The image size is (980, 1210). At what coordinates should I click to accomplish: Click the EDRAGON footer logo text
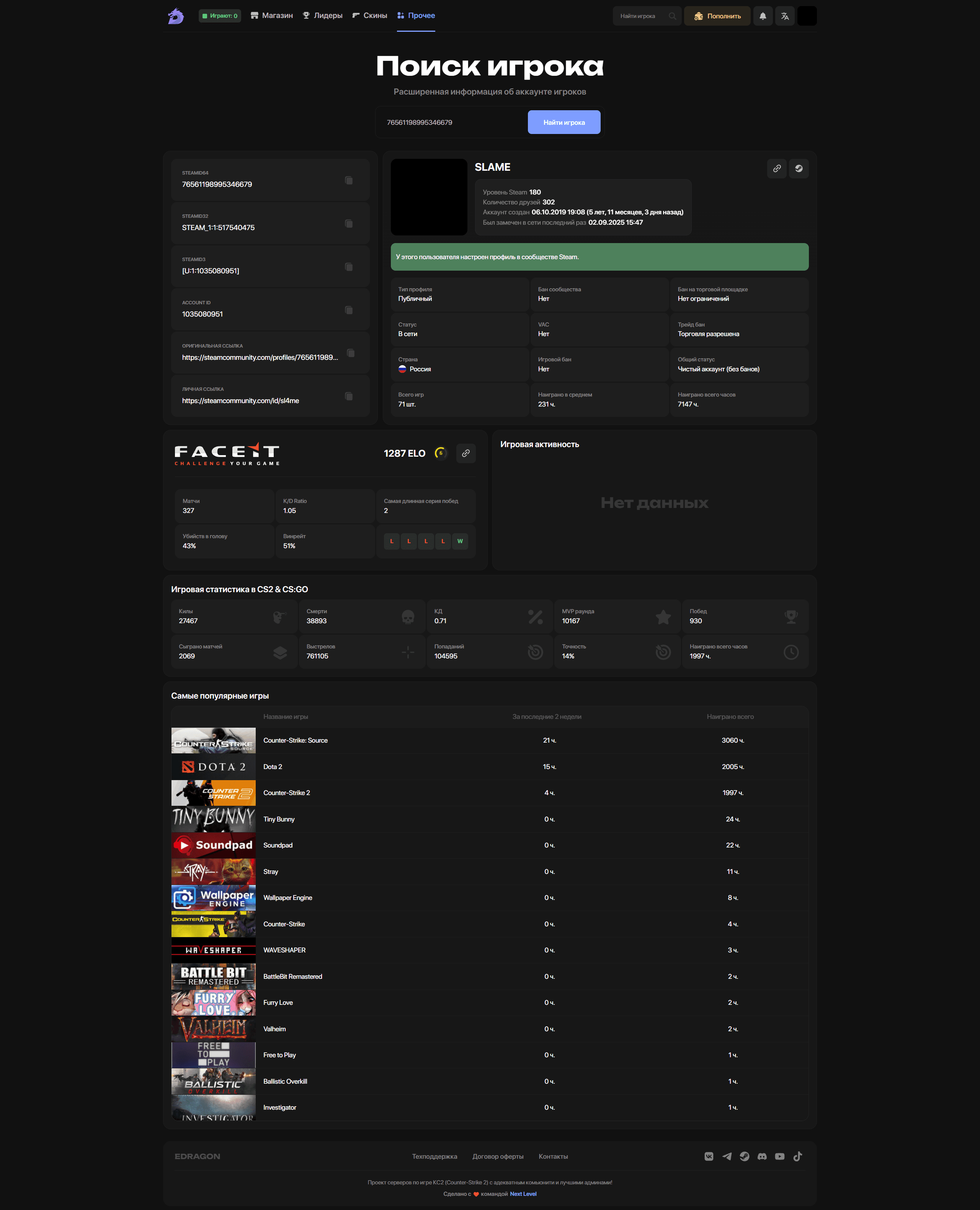point(198,1156)
